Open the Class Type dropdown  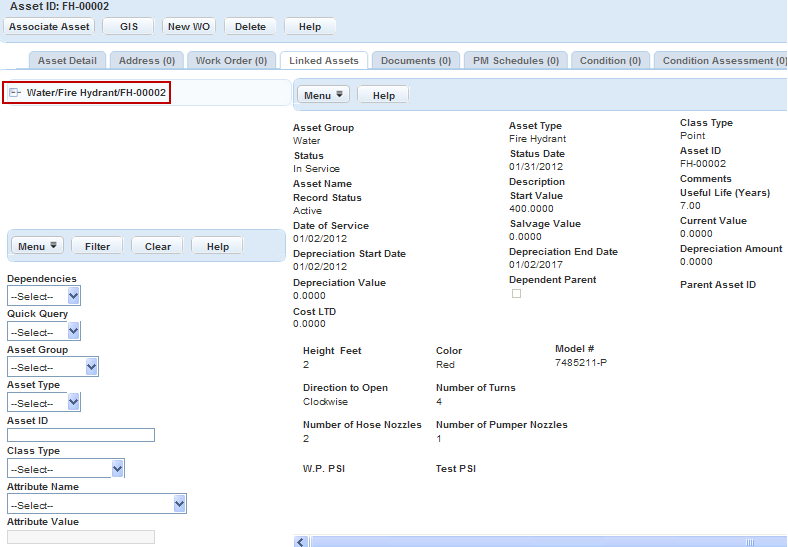coord(66,468)
